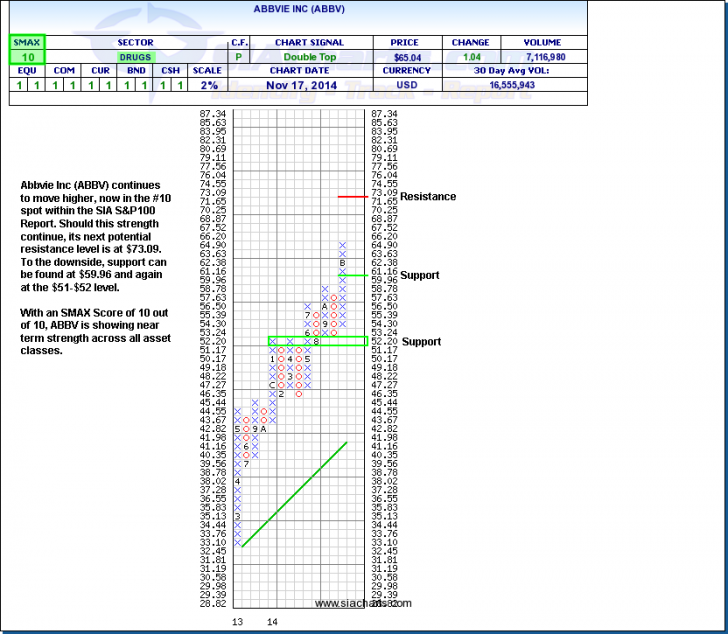728x634 pixels.
Task: Click the lower Support label near 52.20
Action: tap(421, 342)
